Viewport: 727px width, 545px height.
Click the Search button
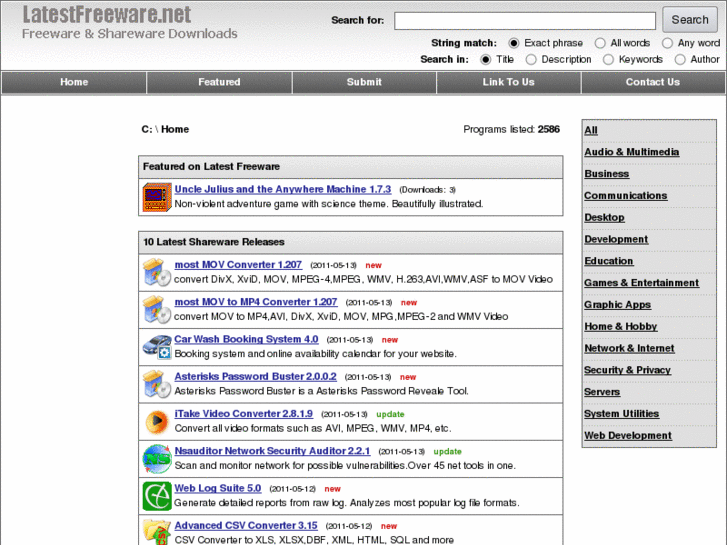[x=690, y=20]
